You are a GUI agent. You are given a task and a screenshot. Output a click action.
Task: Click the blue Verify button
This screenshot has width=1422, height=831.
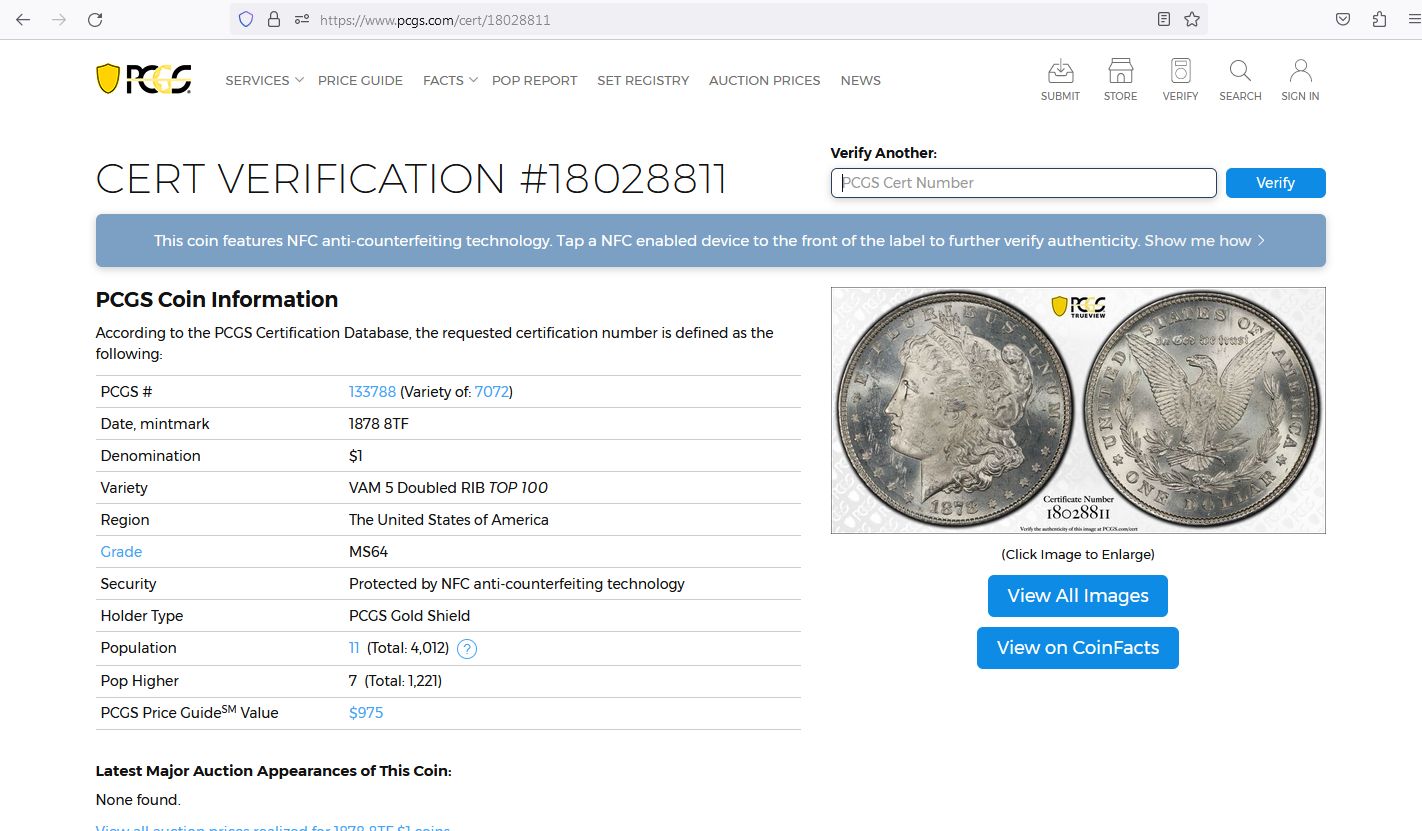(x=1275, y=183)
